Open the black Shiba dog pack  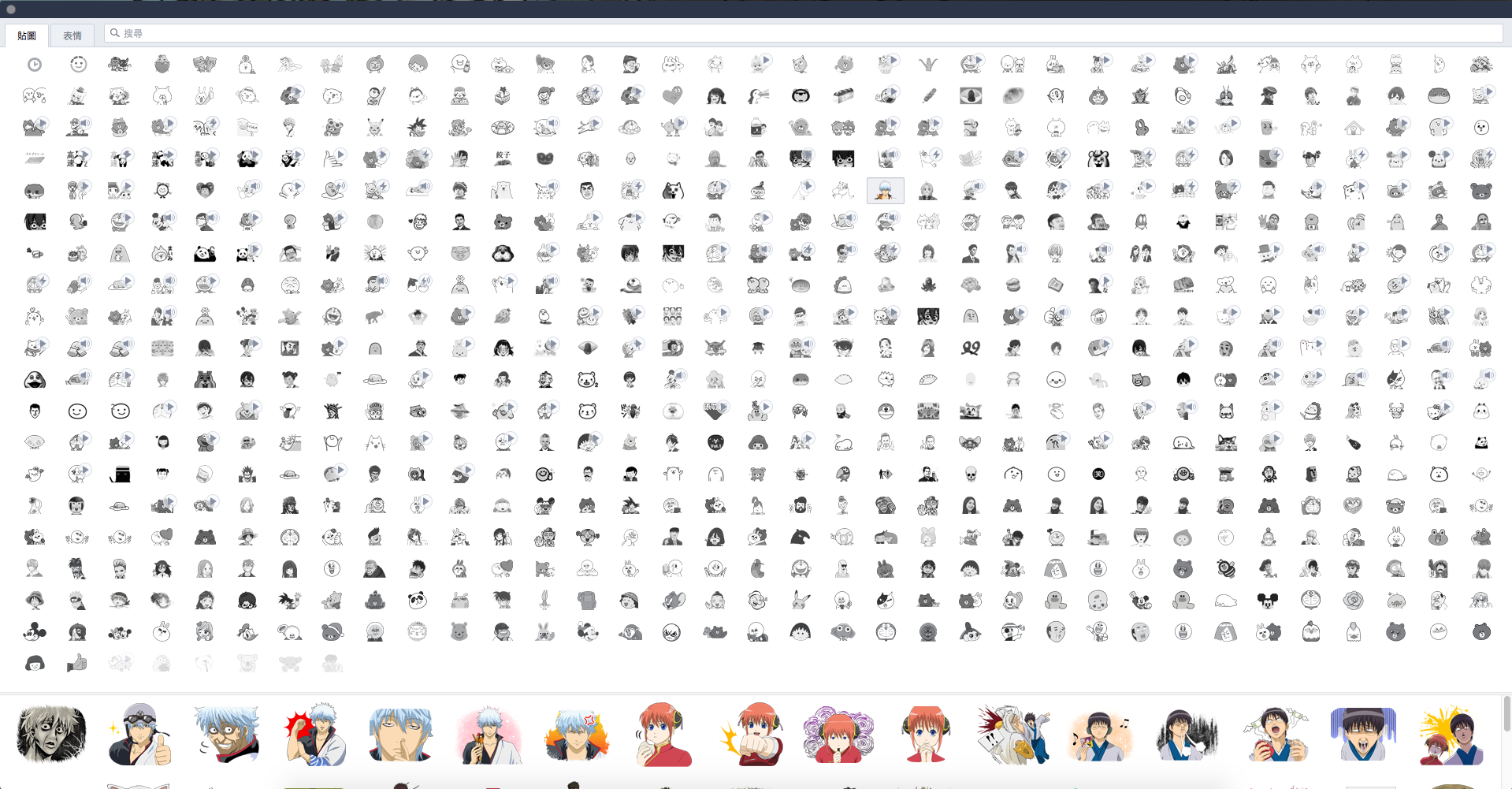pos(673,191)
